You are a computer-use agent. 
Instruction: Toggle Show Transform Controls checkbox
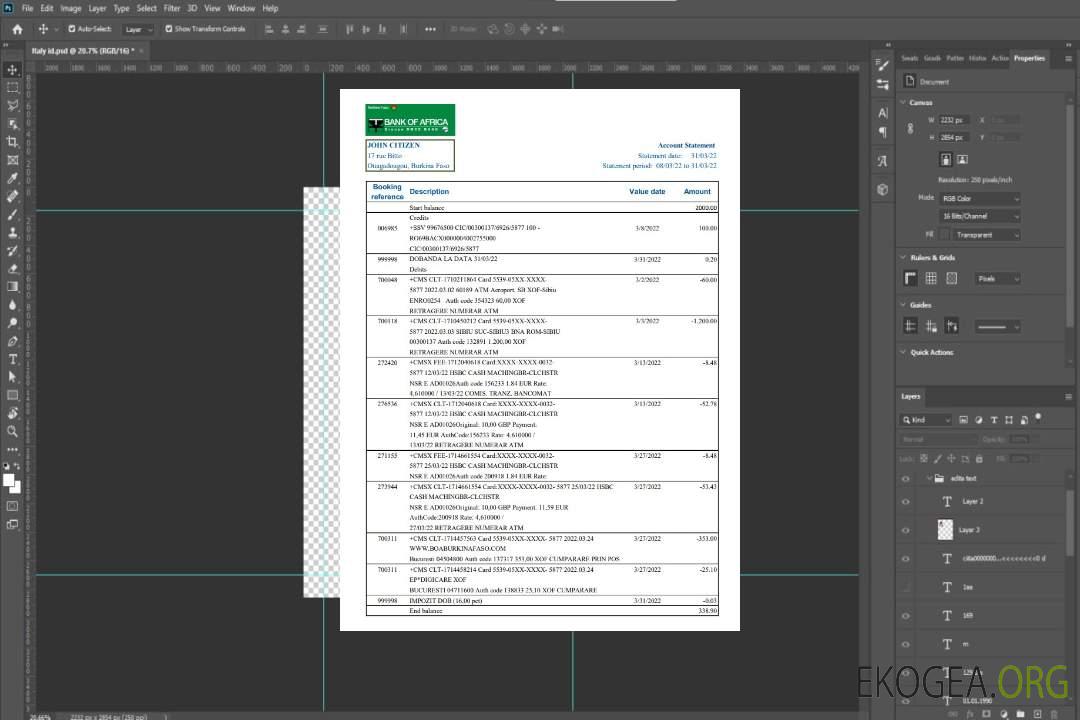pos(168,29)
